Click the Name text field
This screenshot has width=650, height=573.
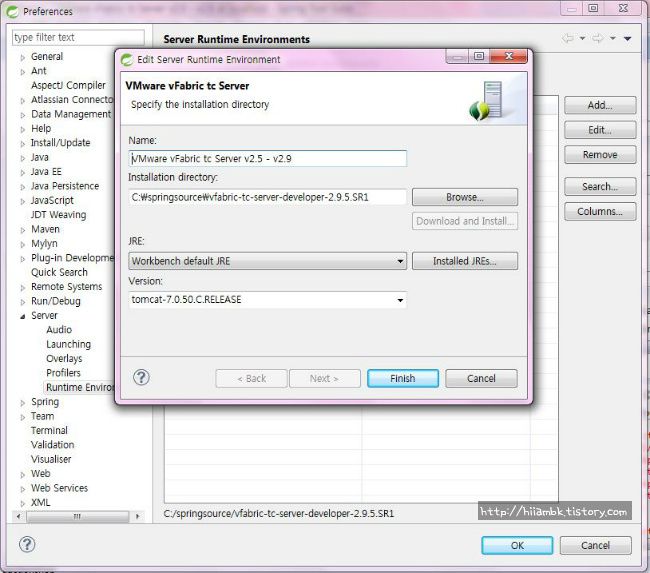(267, 159)
